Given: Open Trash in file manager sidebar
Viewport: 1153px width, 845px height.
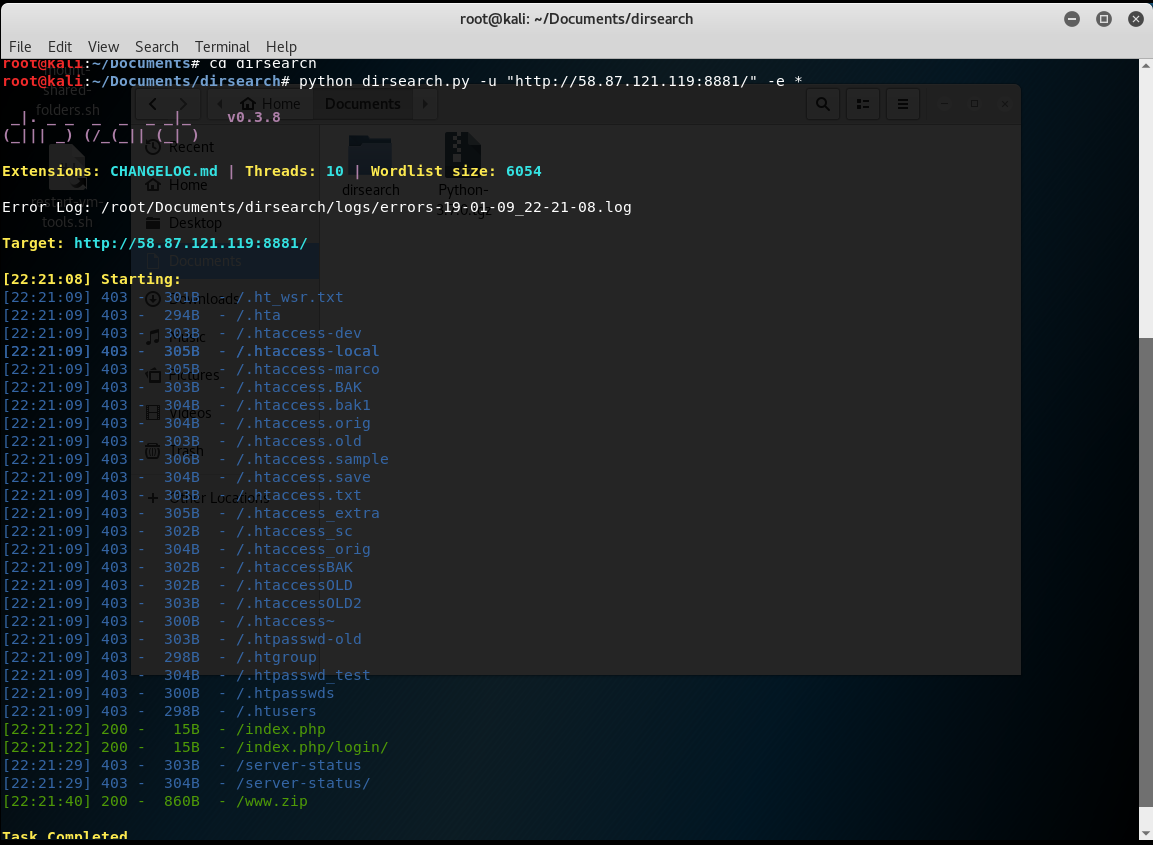Looking at the screenshot, I should [x=225, y=451].
